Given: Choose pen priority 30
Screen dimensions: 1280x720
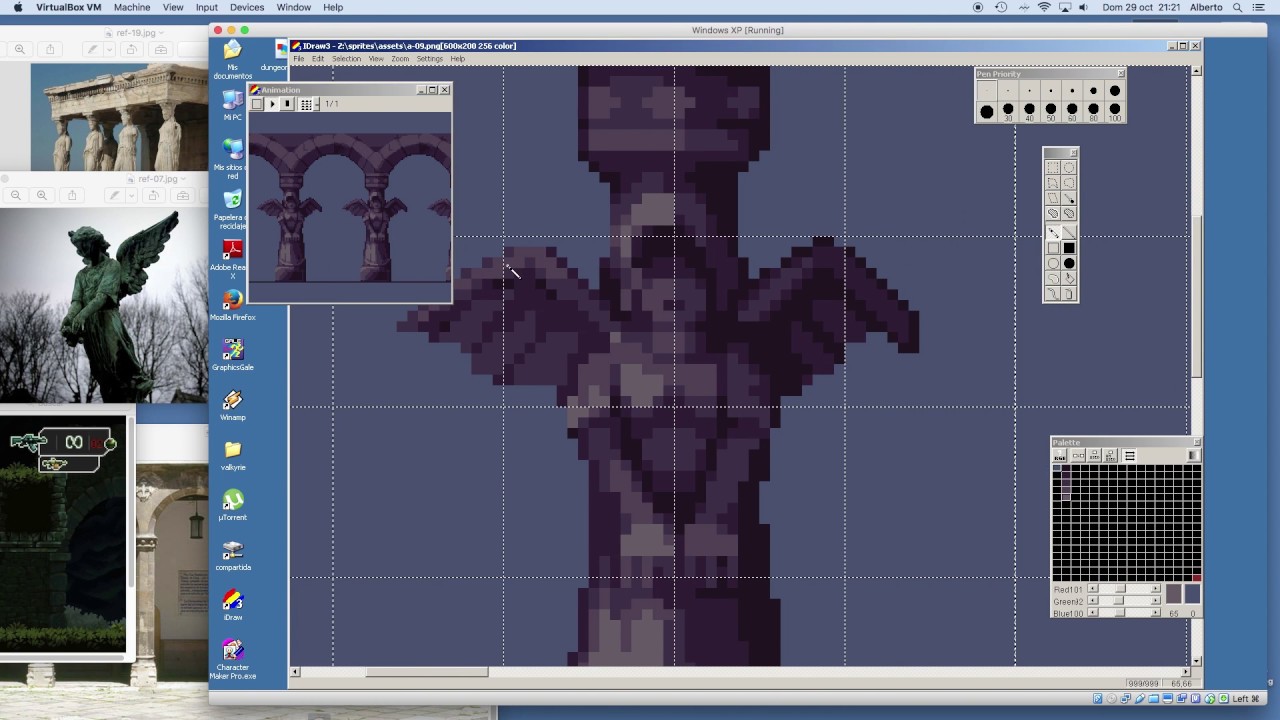Looking at the screenshot, I should pos(1008,111).
